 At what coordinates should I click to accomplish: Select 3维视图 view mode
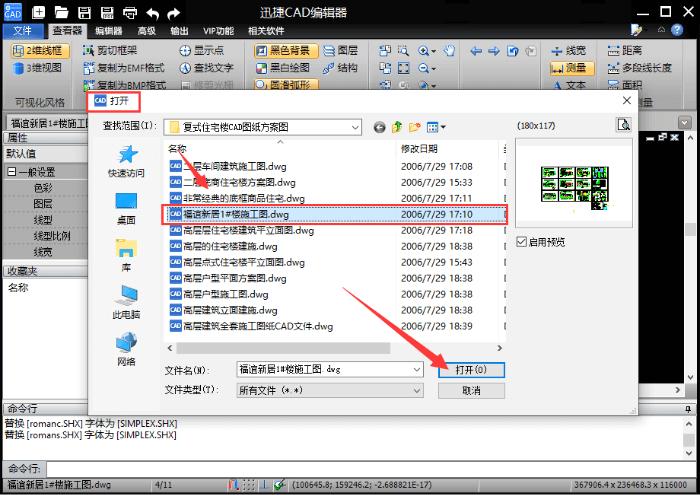(38, 68)
